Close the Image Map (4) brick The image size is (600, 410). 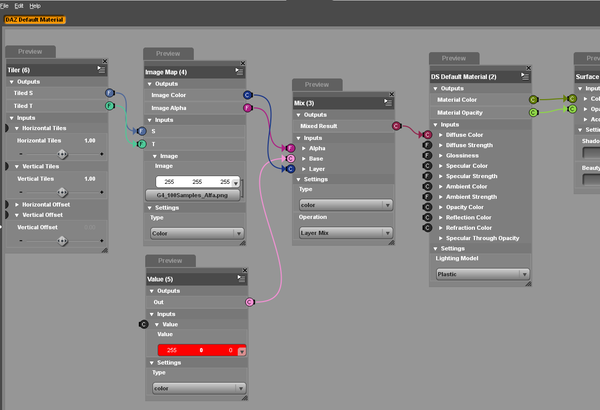[x=243, y=63]
